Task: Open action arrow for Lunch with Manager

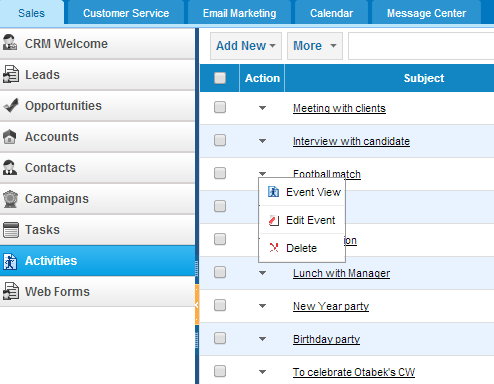Action: coord(262,273)
